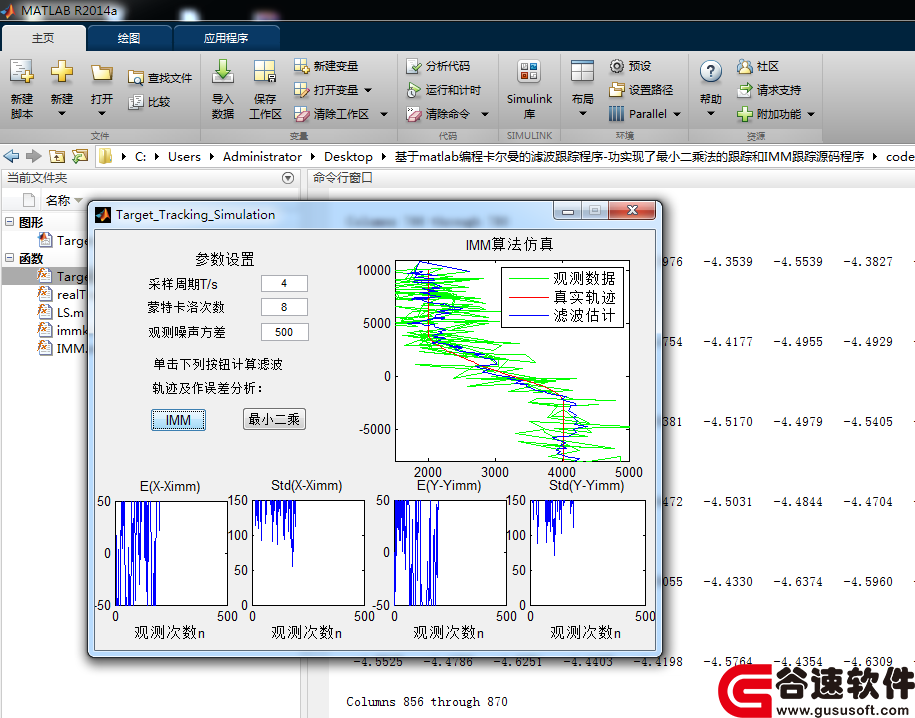Expand the Clear Commands dropdown arrow

click(484, 114)
